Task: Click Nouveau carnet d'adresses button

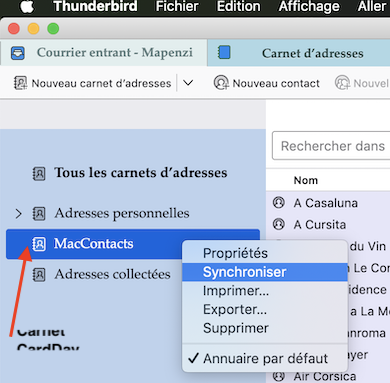Action: [93, 83]
